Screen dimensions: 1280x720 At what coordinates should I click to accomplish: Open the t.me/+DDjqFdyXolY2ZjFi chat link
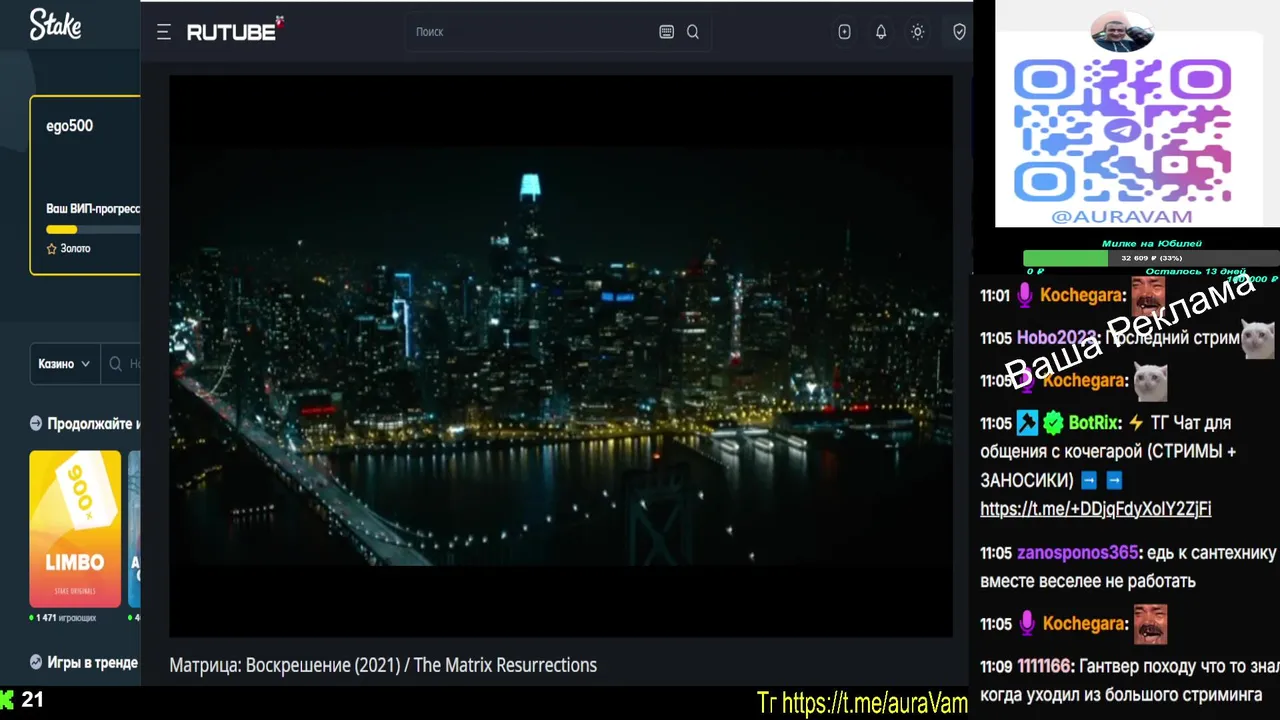[x=1095, y=509]
